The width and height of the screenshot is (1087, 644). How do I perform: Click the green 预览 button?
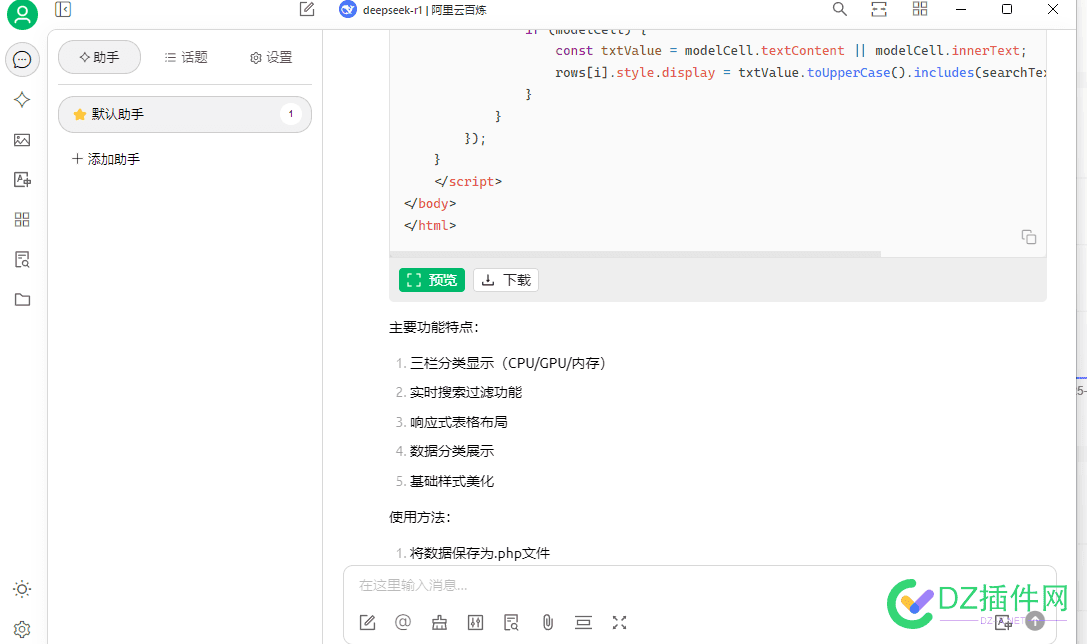432,280
